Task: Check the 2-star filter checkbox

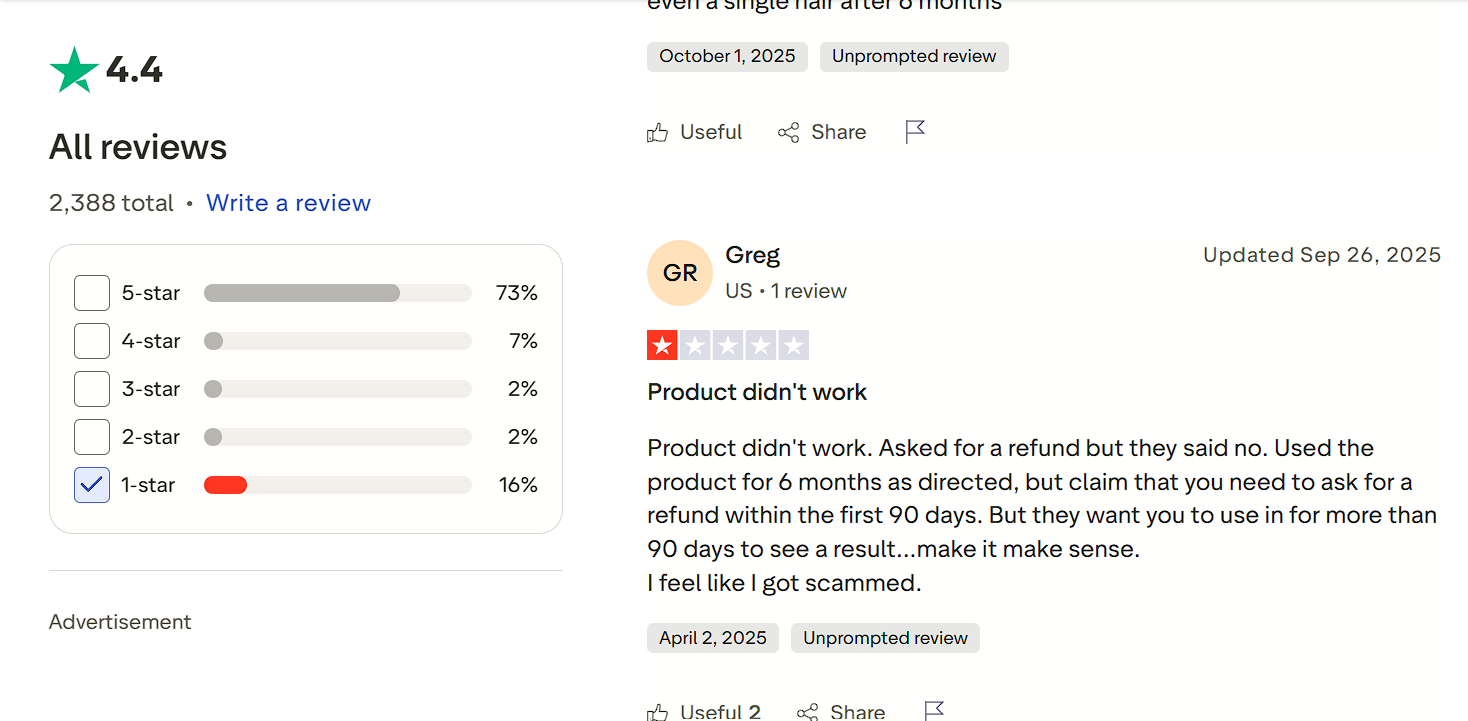Action: tap(92, 437)
